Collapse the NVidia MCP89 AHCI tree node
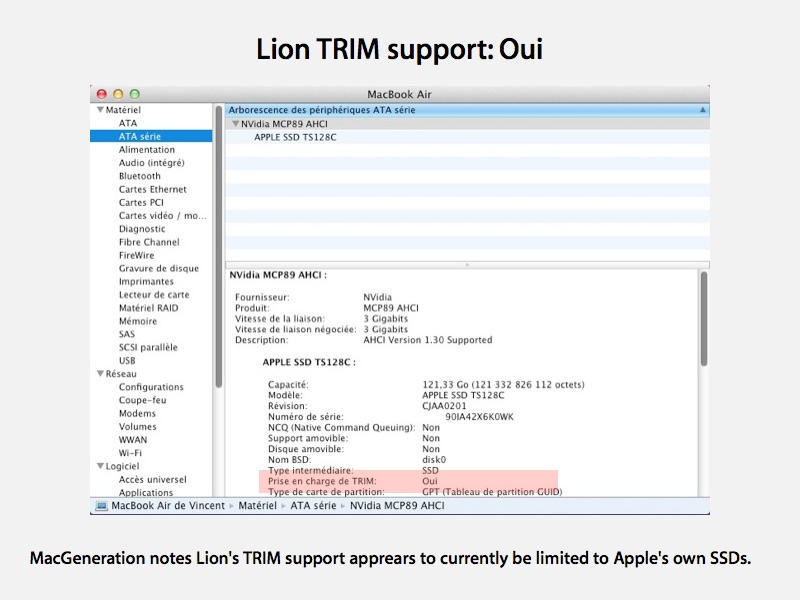 (x=235, y=124)
